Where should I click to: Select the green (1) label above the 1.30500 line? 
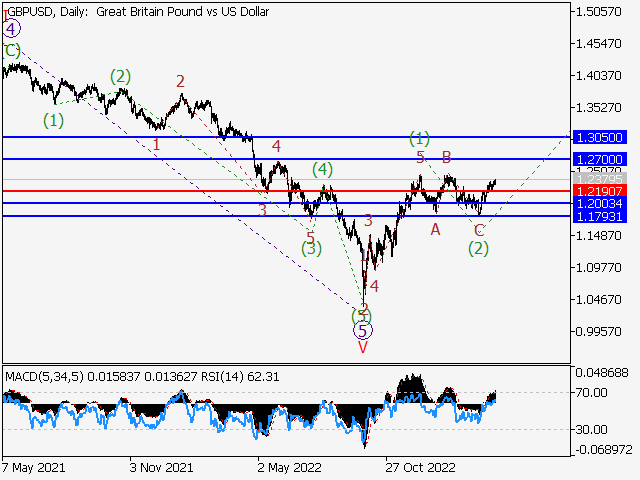[x=419, y=138]
